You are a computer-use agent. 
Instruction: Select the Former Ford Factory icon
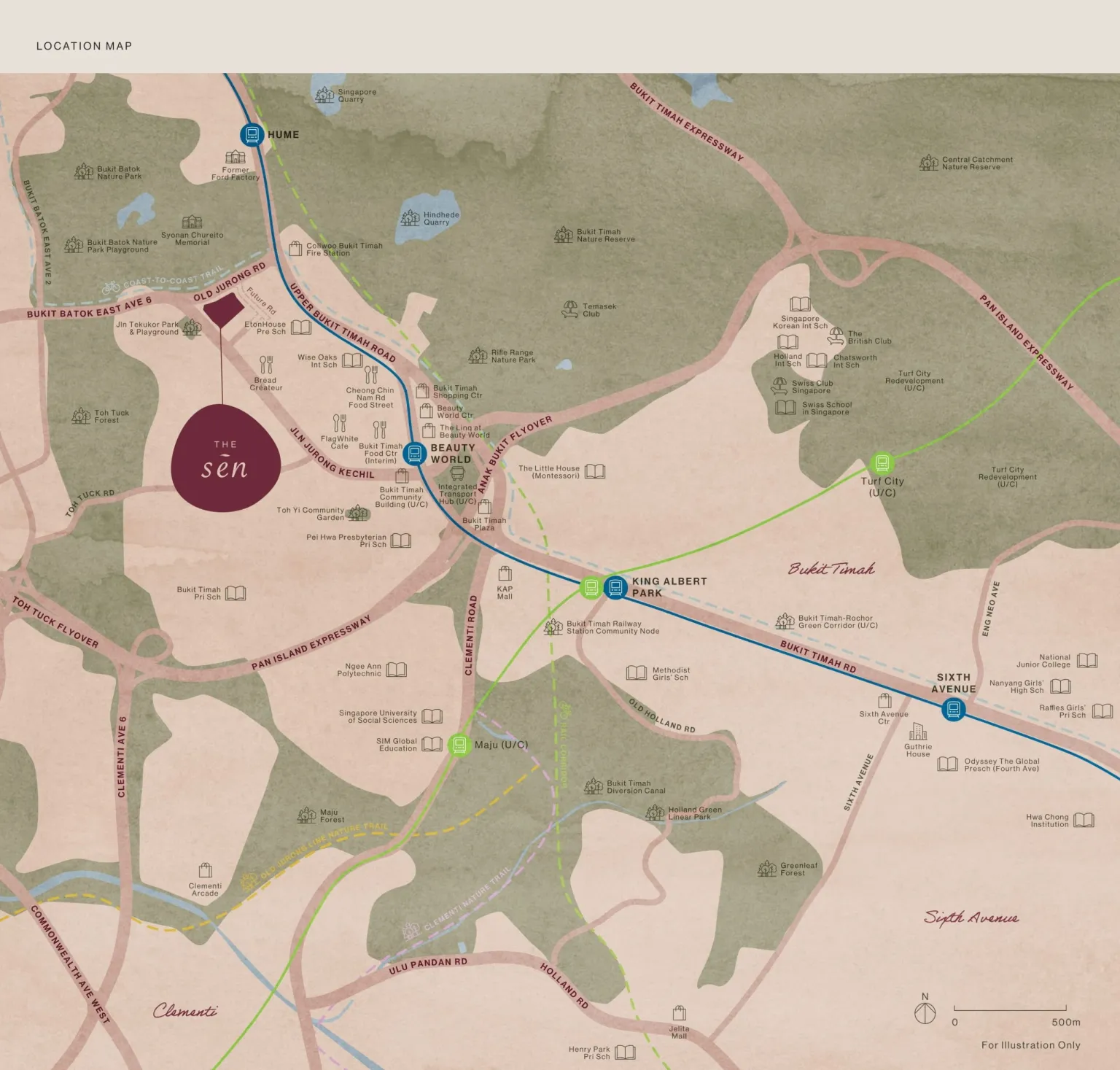[x=236, y=157]
